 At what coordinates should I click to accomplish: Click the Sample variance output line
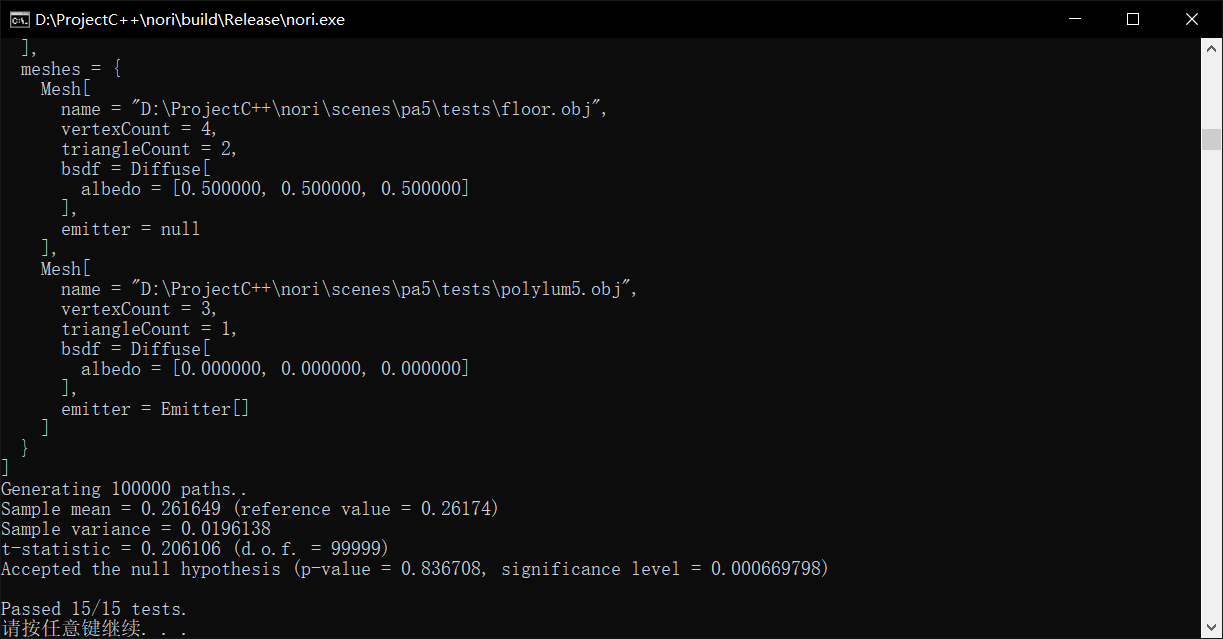[x=135, y=529]
